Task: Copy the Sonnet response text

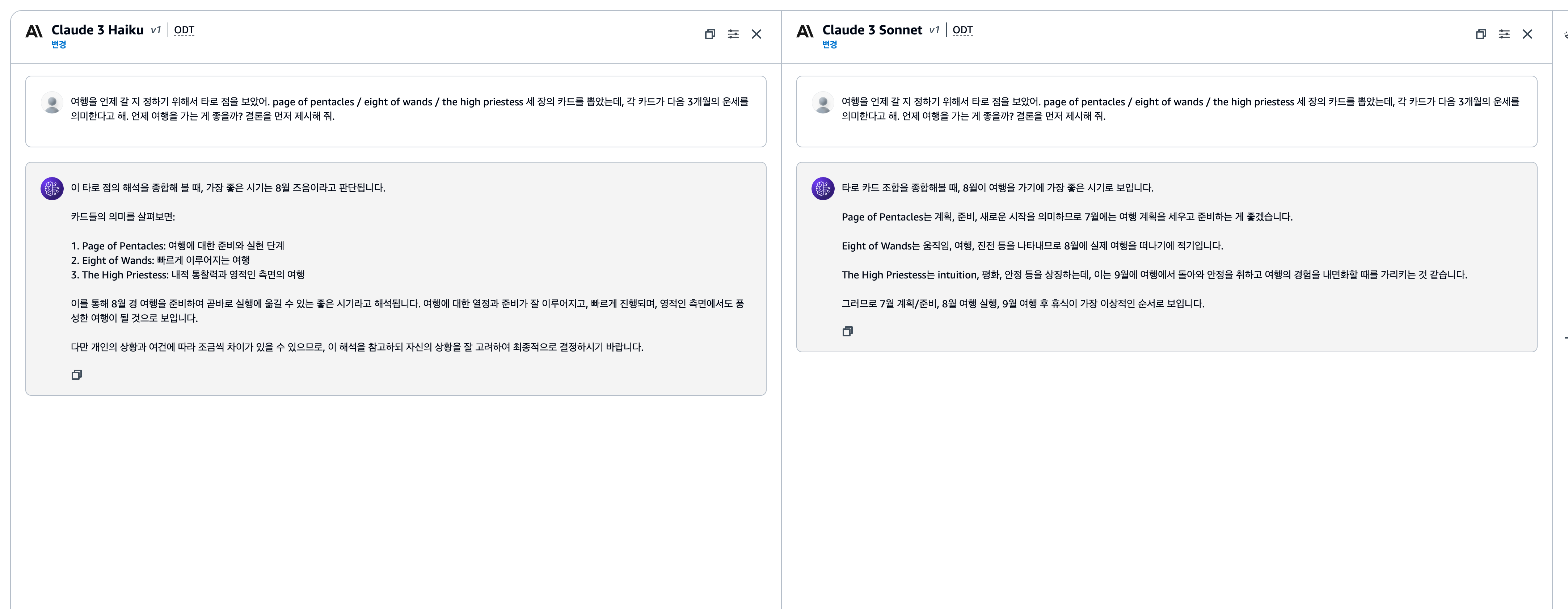Action: click(847, 331)
